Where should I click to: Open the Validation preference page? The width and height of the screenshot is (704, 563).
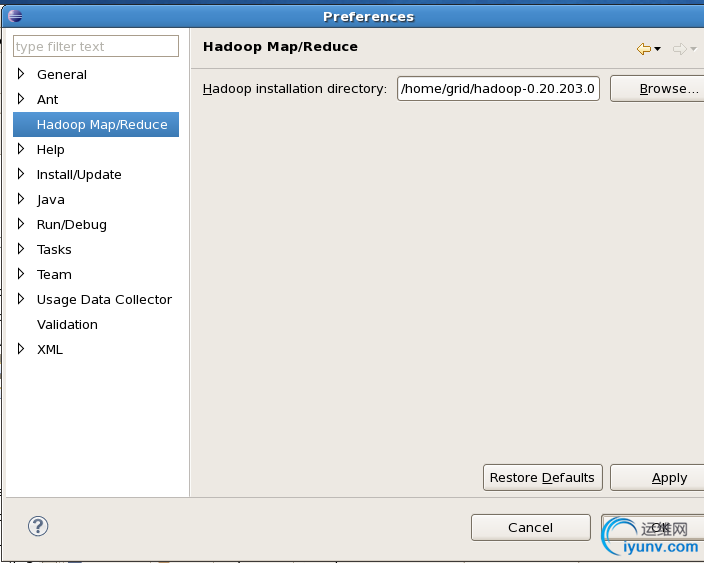point(67,324)
